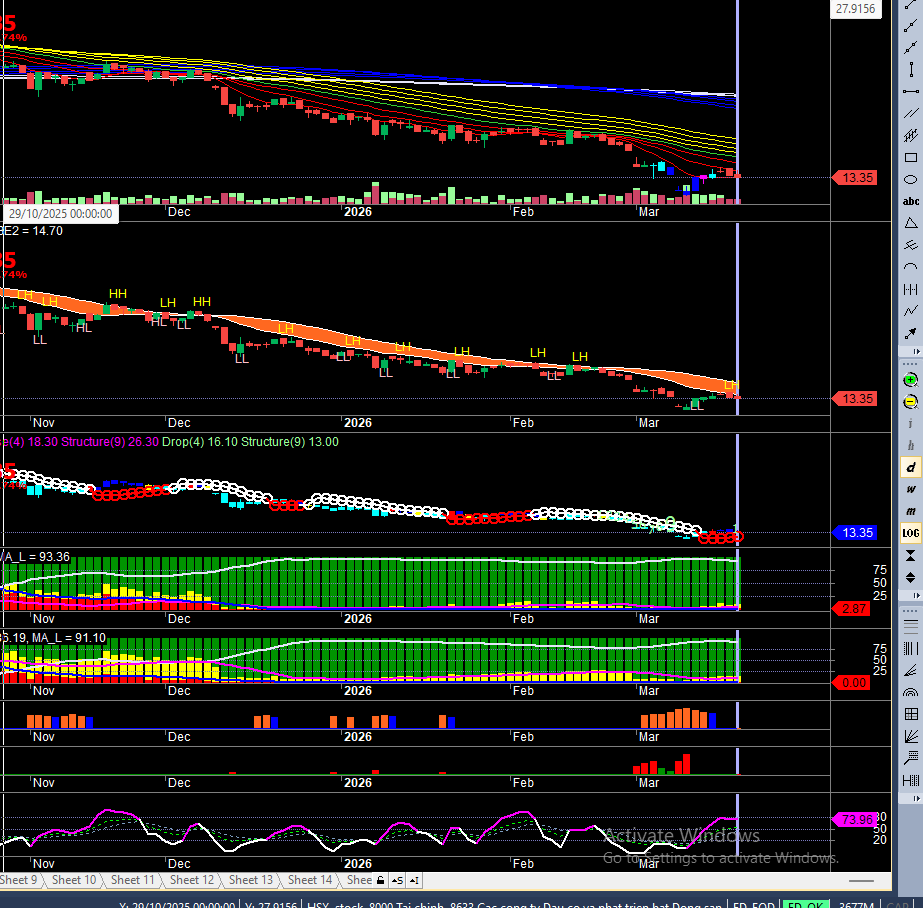This screenshot has height=908, width=923.
Task: Select the Andrews pitchfork tool
Action: pyautogui.click(x=911, y=245)
